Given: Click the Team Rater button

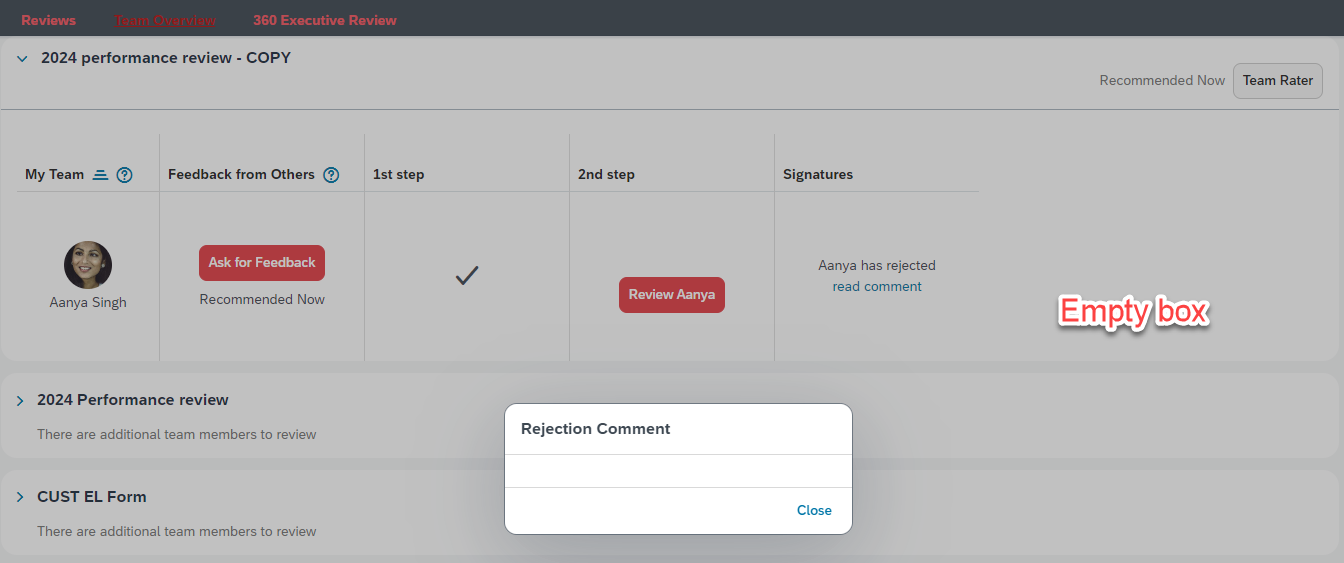Looking at the screenshot, I should (x=1278, y=81).
